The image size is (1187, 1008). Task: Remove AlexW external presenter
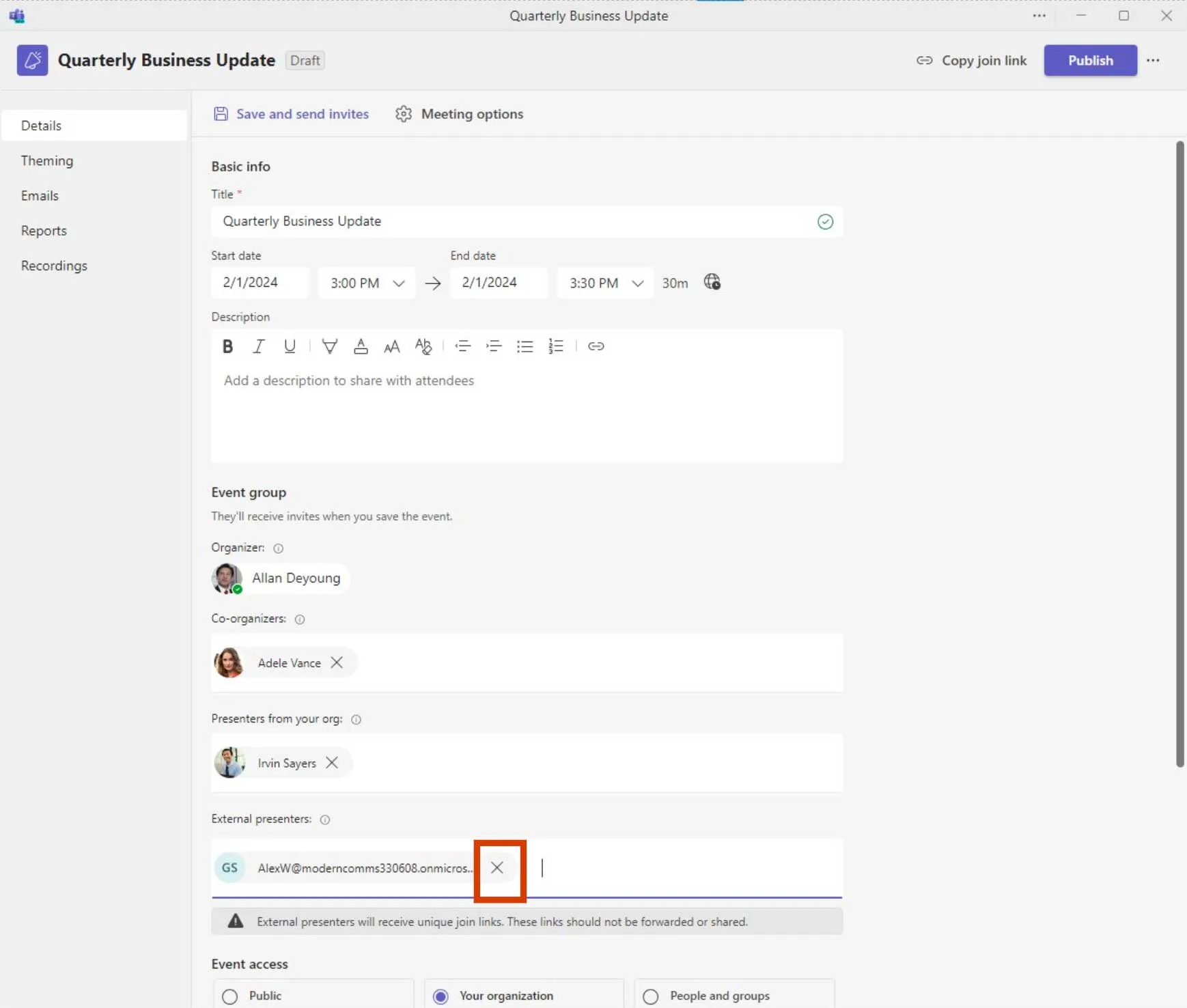[x=497, y=867]
